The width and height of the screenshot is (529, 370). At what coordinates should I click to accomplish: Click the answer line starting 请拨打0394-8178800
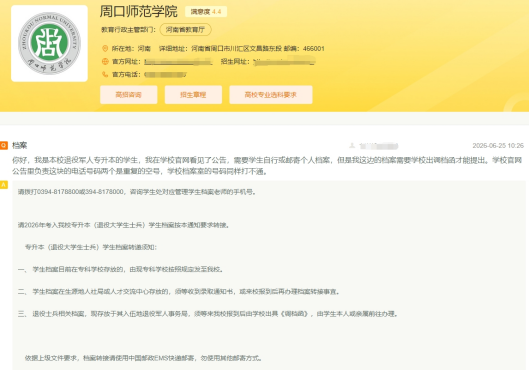tap(137, 192)
